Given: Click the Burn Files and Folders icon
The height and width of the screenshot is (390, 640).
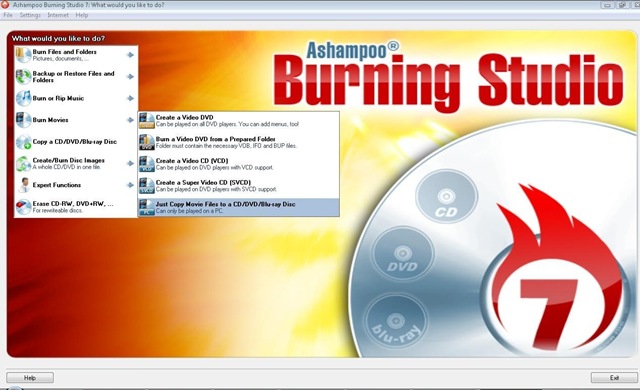Looking at the screenshot, I should pos(23,55).
